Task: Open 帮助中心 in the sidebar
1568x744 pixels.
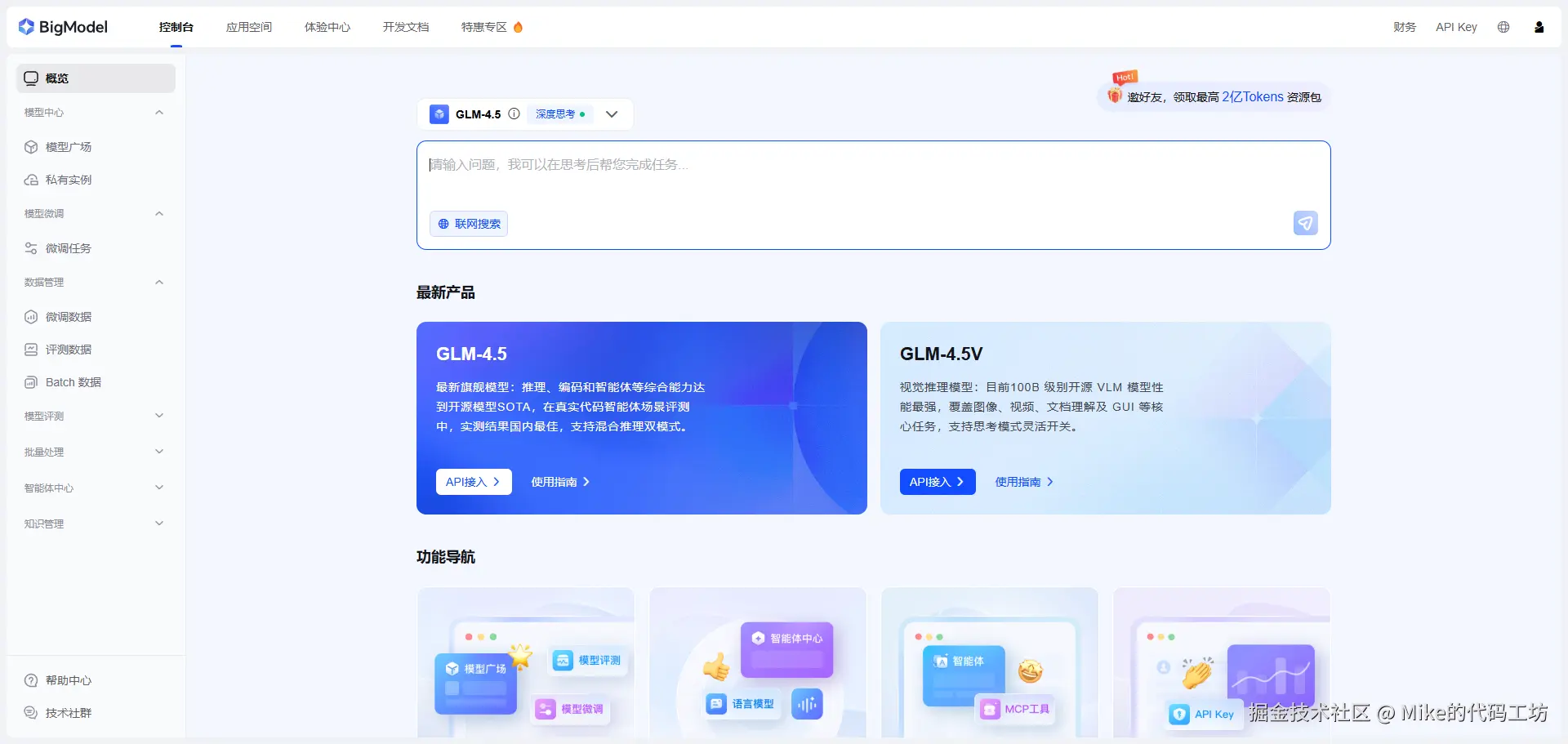Action: (x=96, y=680)
